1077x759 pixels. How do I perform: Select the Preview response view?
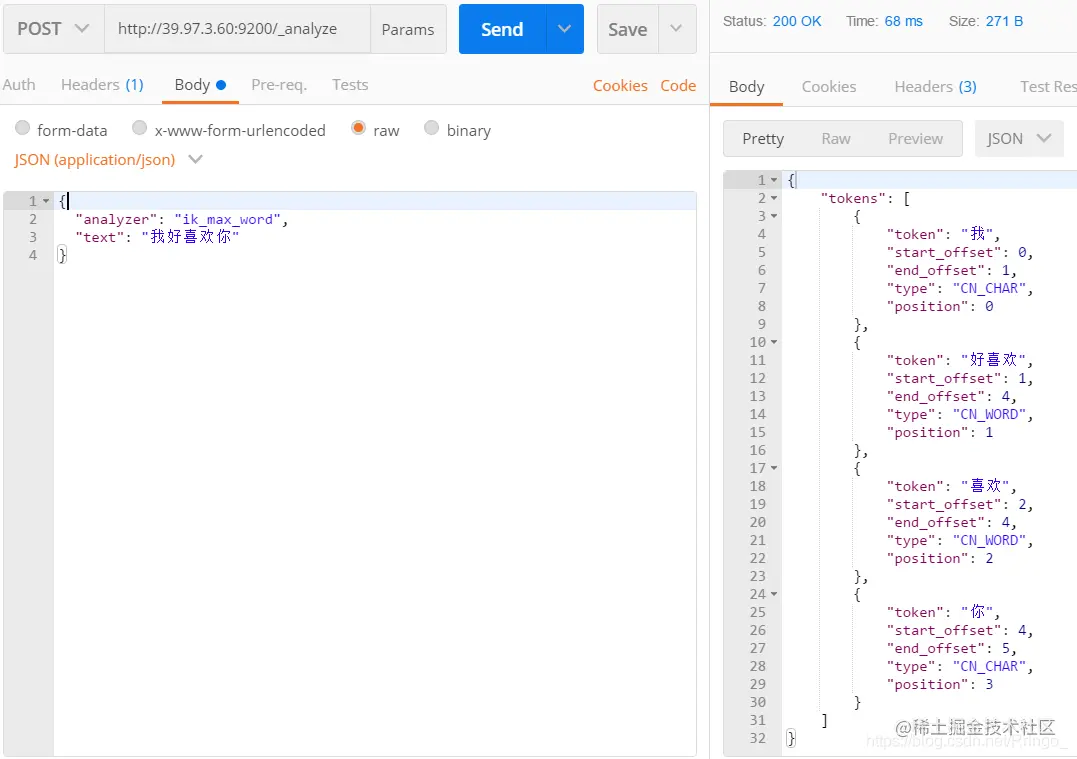tap(916, 139)
